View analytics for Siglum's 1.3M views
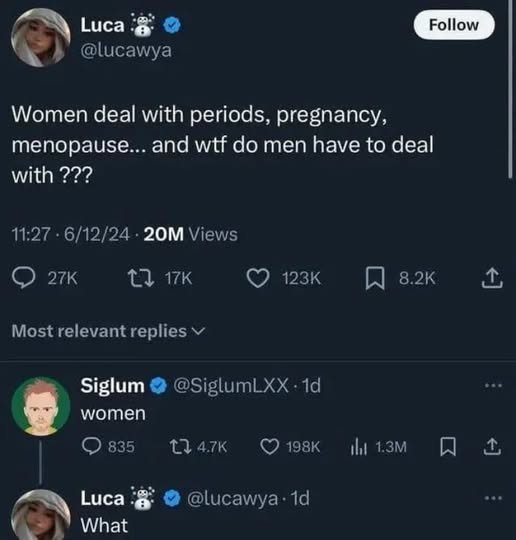The width and height of the screenshot is (516, 540). coord(359,447)
